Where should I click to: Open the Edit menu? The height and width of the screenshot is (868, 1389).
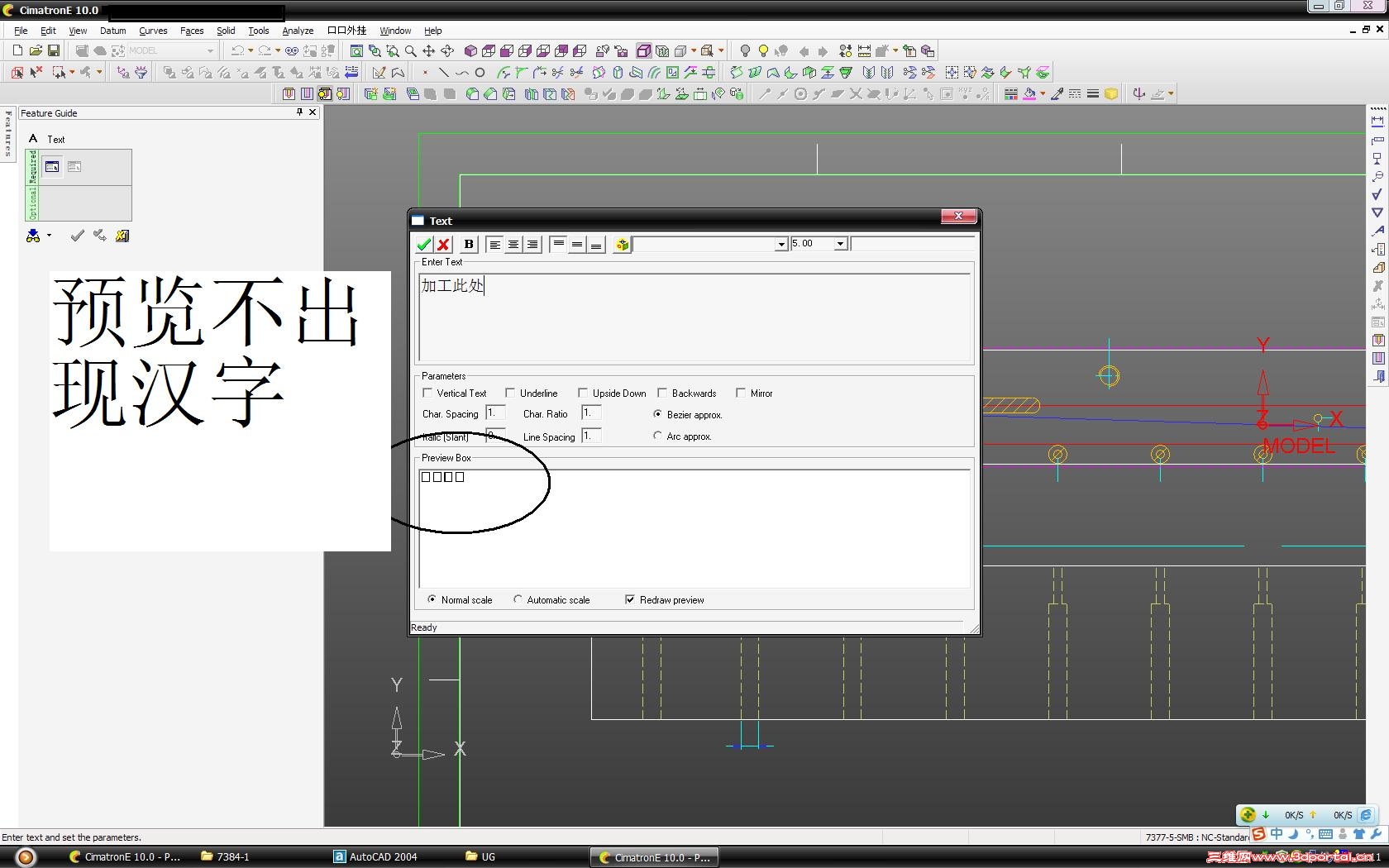49,31
